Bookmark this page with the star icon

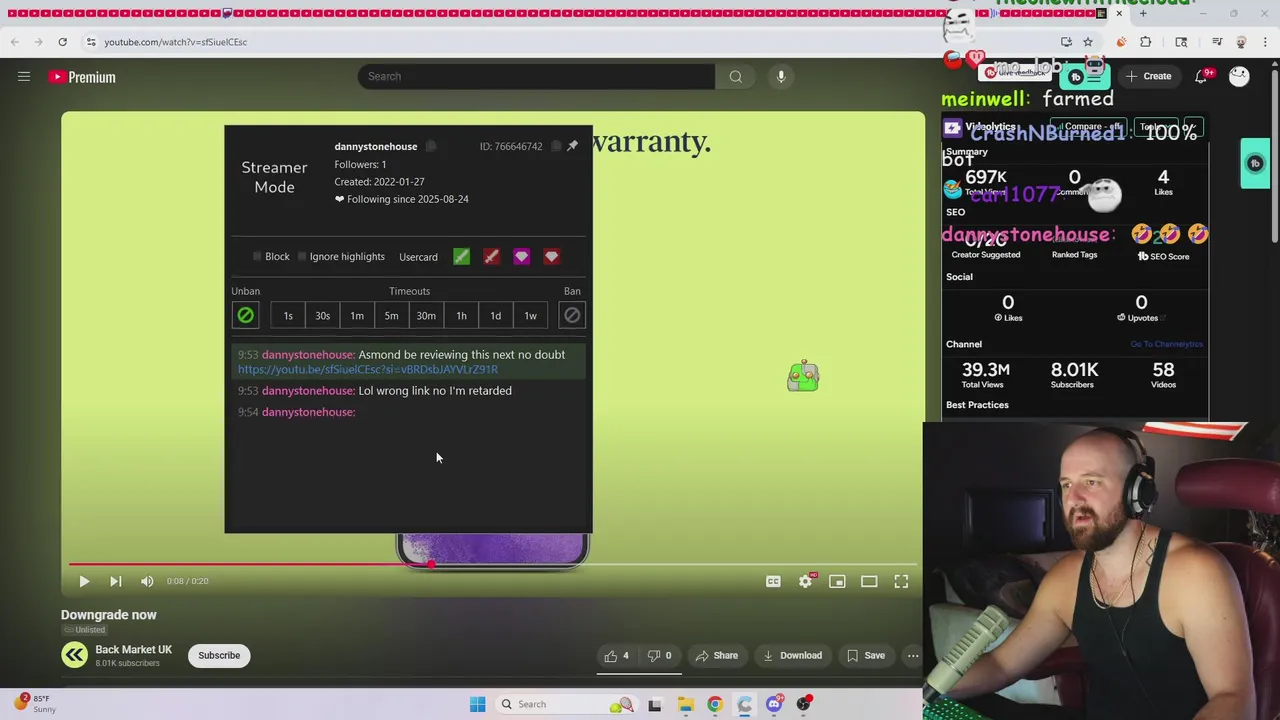pyautogui.click(x=1088, y=42)
